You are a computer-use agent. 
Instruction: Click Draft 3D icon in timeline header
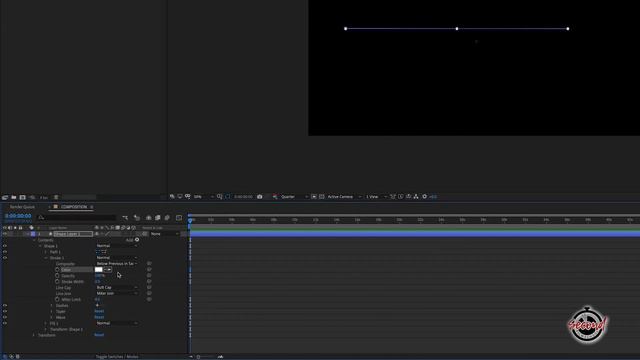[137, 218]
